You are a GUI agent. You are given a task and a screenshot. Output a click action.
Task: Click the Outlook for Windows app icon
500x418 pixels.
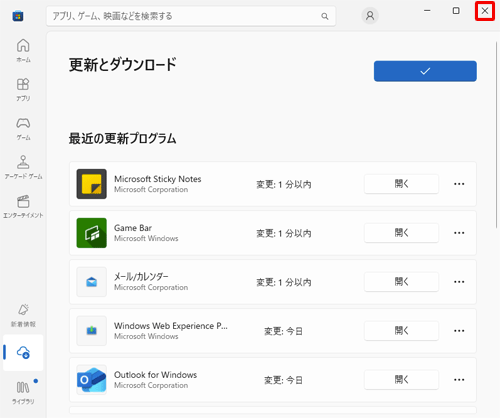[x=92, y=380]
